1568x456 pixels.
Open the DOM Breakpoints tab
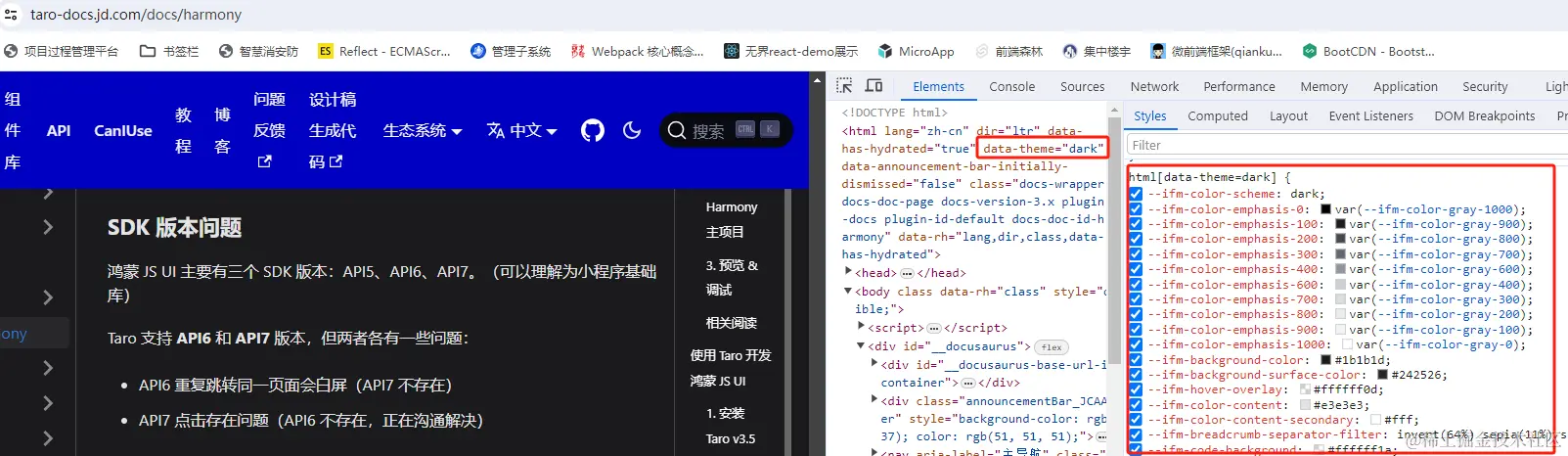click(1484, 115)
